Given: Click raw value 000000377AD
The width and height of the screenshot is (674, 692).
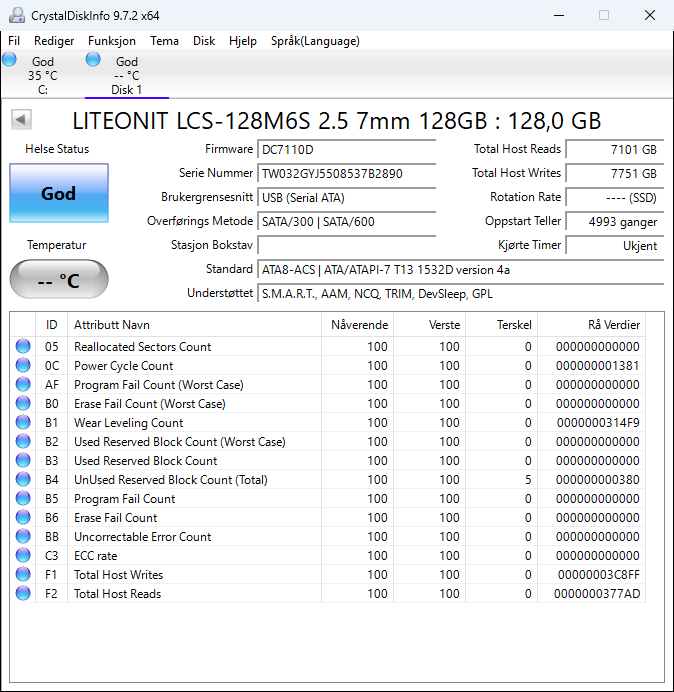Looking at the screenshot, I should pyautogui.click(x=597, y=594).
